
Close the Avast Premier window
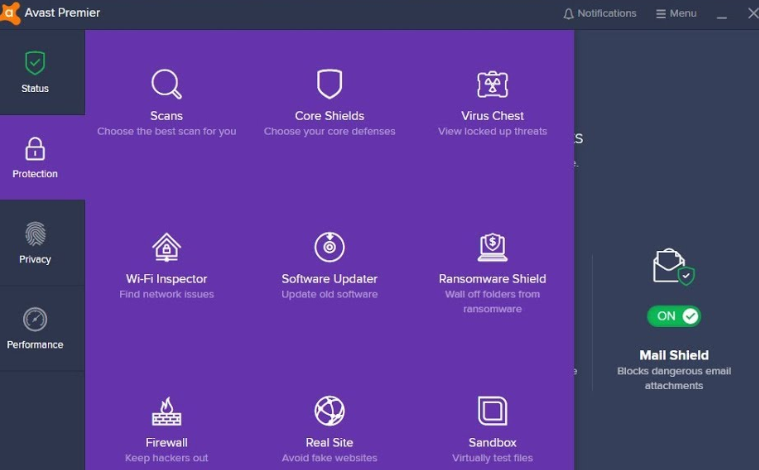tap(753, 13)
